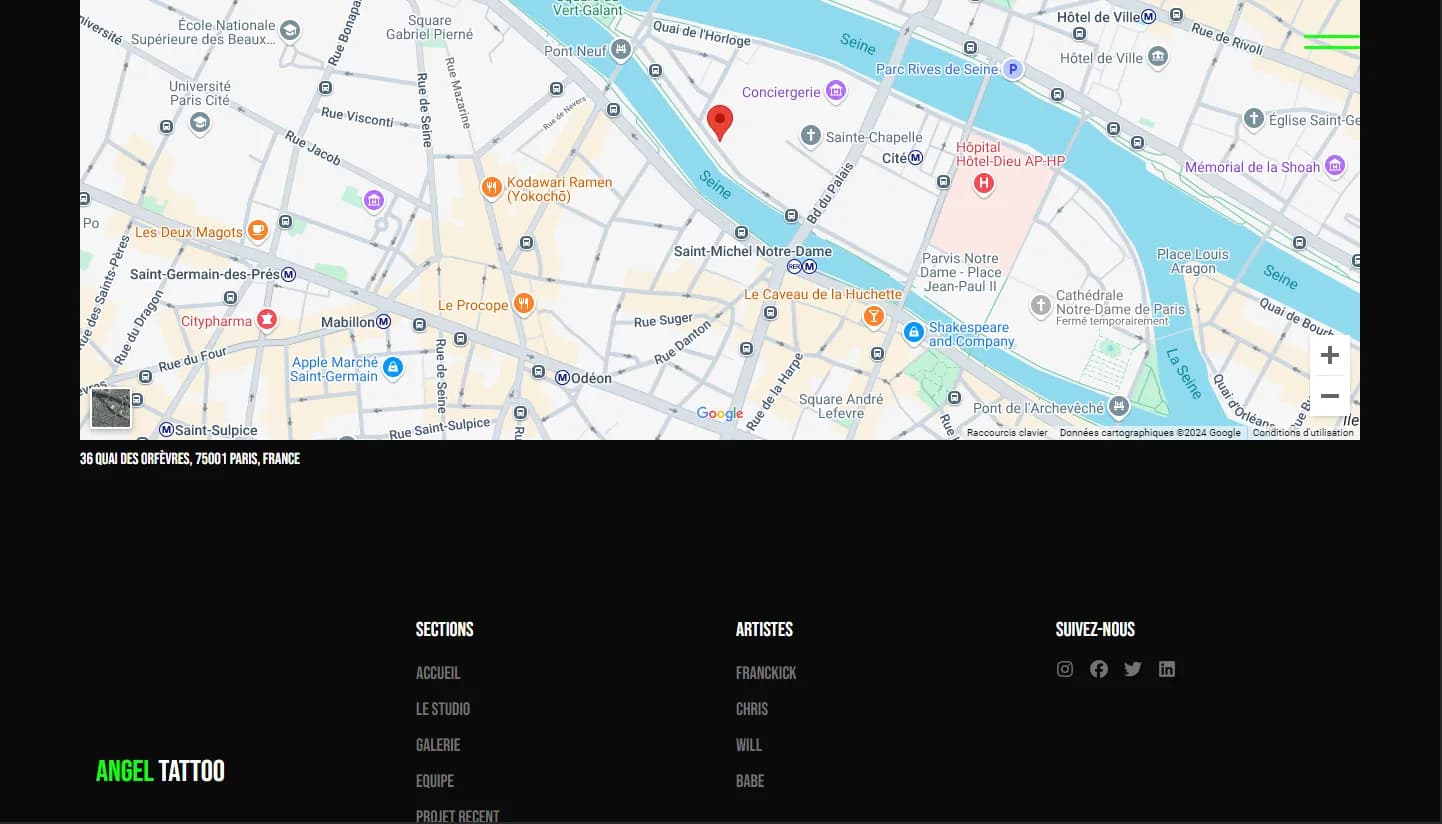1442x824 pixels.
Task: Click the red location pin on the map
Action: coord(720,122)
